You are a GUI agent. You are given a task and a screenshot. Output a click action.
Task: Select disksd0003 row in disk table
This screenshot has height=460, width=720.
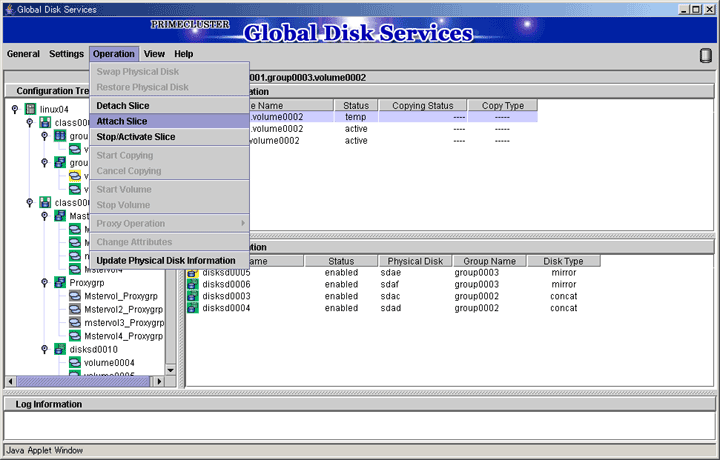(x=393, y=296)
